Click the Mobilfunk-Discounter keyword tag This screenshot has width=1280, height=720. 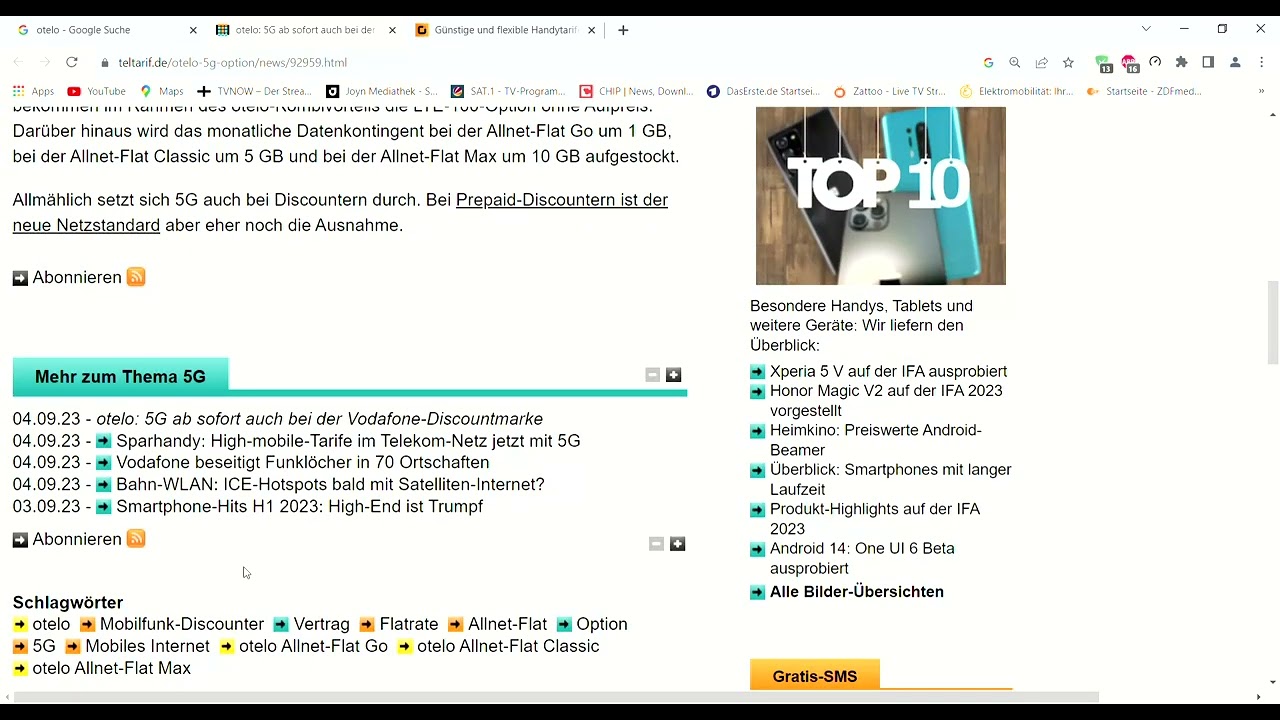(x=181, y=624)
